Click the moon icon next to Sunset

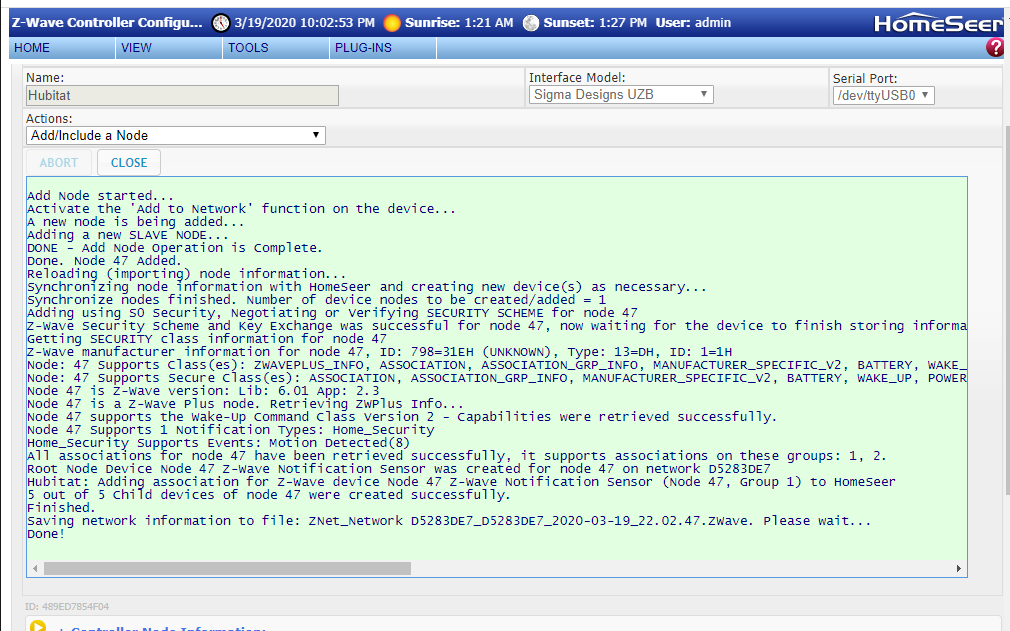pos(531,23)
